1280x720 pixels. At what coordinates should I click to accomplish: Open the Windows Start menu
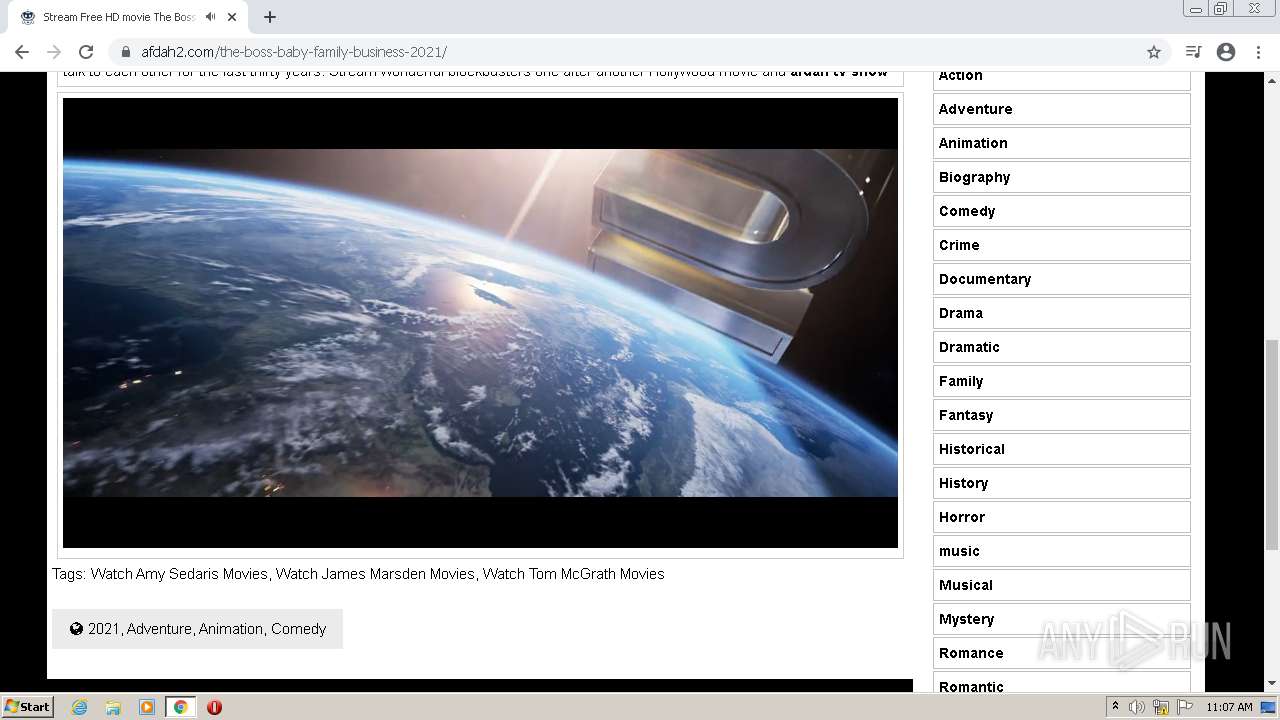pos(28,707)
